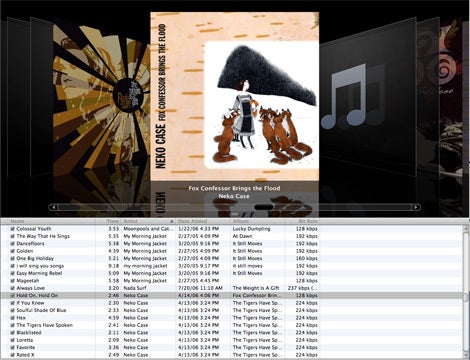Click the album title caption in Cover Flow
The image size is (470, 360).
pyautogui.click(x=234, y=188)
